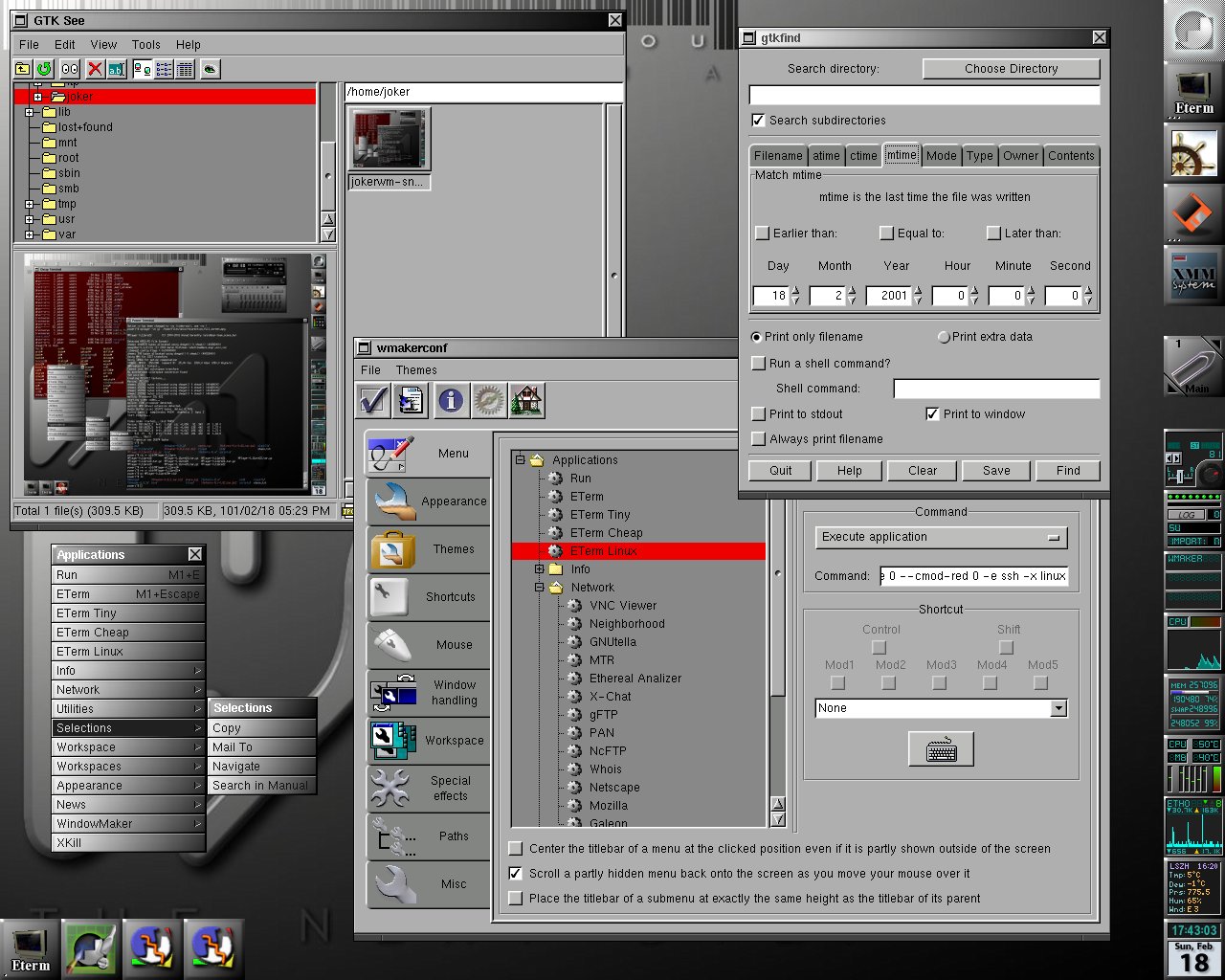This screenshot has width=1225, height=980.
Task: Expand the usr directory tree node
Action: point(30,219)
